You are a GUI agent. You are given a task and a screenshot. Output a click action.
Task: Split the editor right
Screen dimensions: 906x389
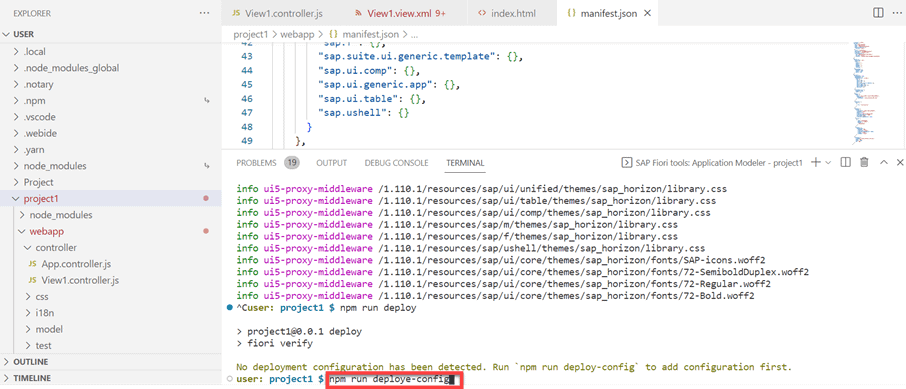click(877, 13)
